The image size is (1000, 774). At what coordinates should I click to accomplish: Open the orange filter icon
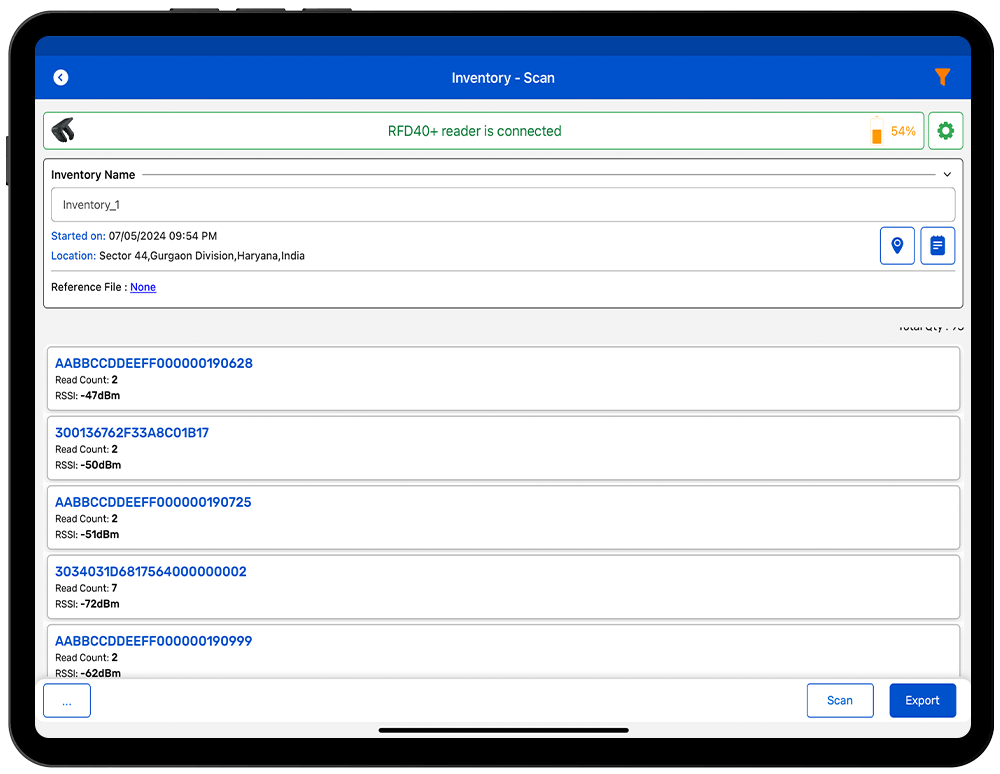point(942,77)
